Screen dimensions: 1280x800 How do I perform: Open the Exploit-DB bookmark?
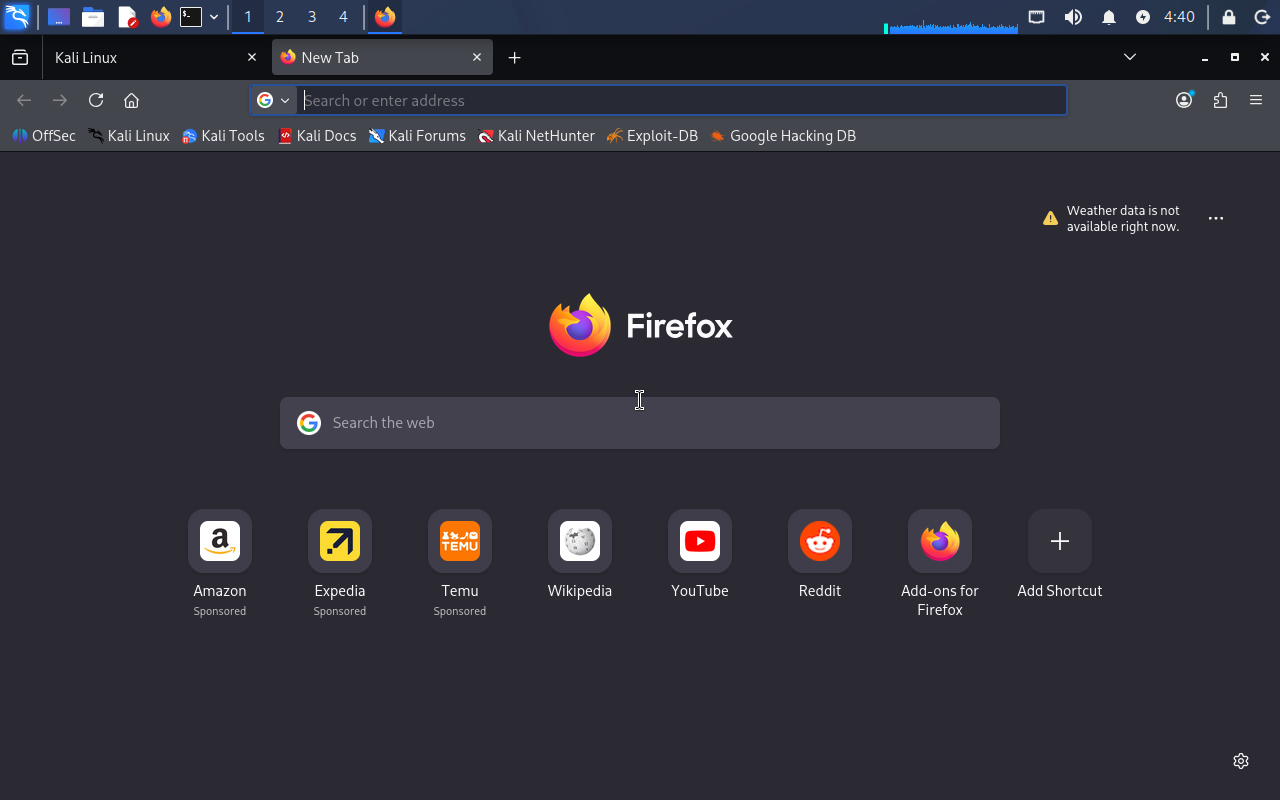652,136
